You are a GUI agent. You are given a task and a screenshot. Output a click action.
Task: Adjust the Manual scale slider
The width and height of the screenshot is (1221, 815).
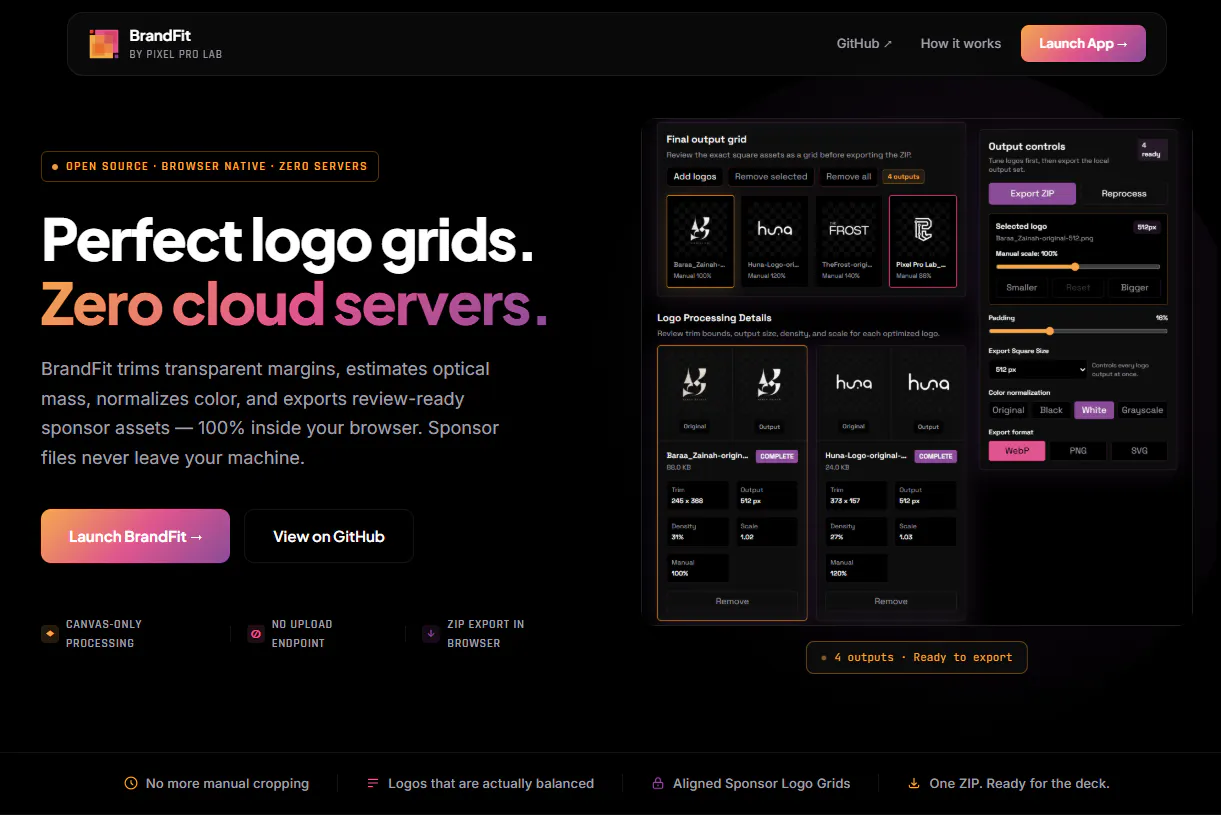coord(1078,266)
